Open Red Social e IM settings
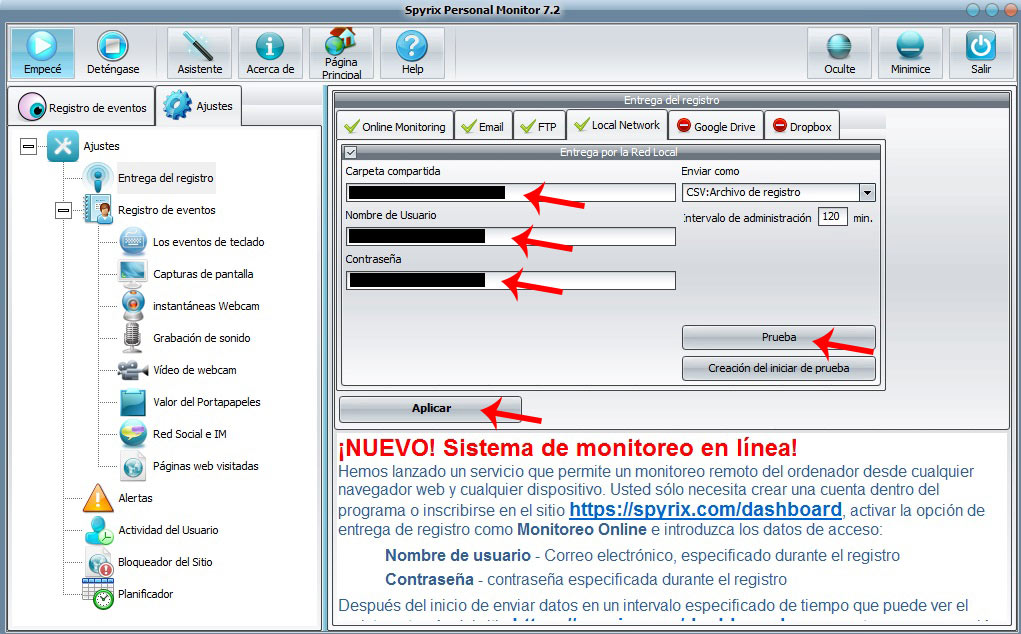This screenshot has width=1021, height=634. (189, 434)
